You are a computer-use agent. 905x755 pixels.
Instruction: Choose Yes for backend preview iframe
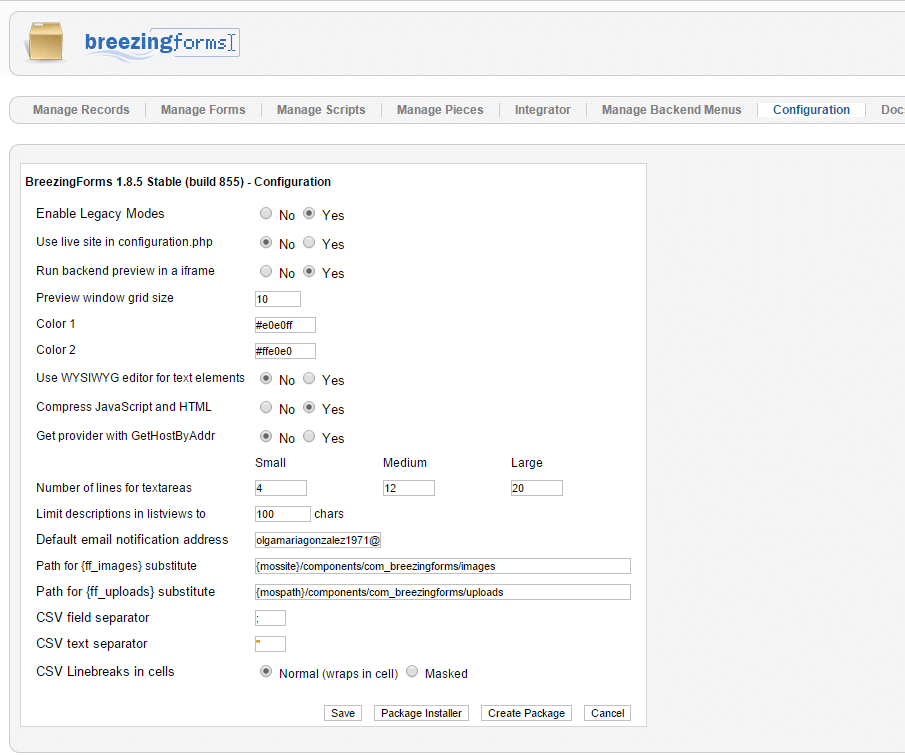tap(309, 271)
